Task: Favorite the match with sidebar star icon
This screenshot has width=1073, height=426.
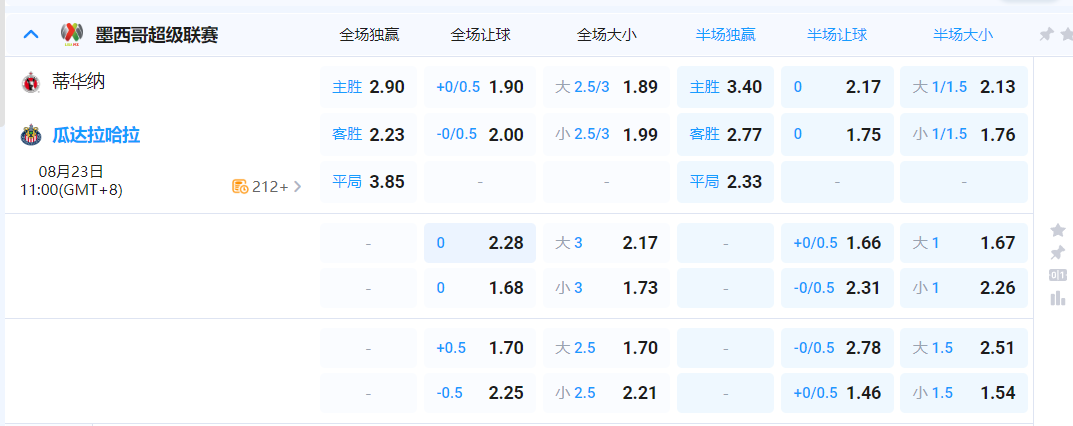Action: pos(1057,230)
